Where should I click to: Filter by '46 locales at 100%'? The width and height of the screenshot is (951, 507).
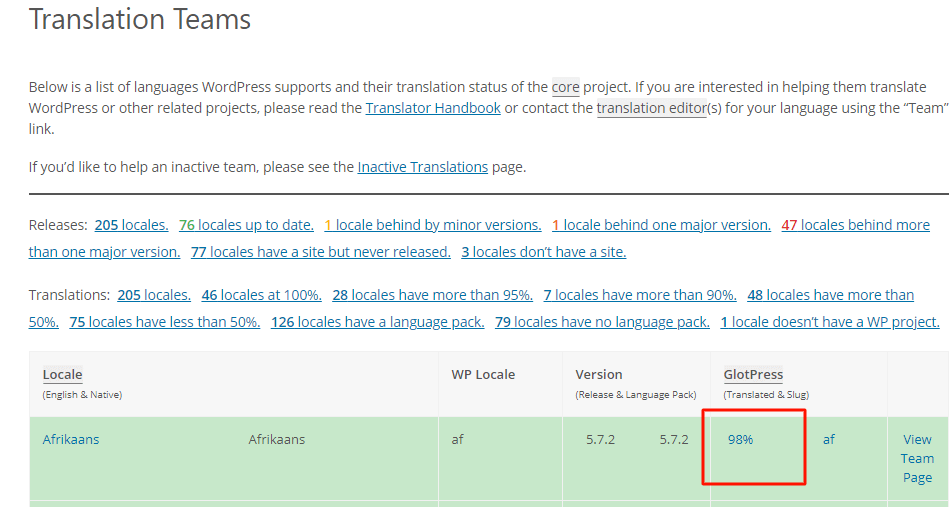point(261,295)
